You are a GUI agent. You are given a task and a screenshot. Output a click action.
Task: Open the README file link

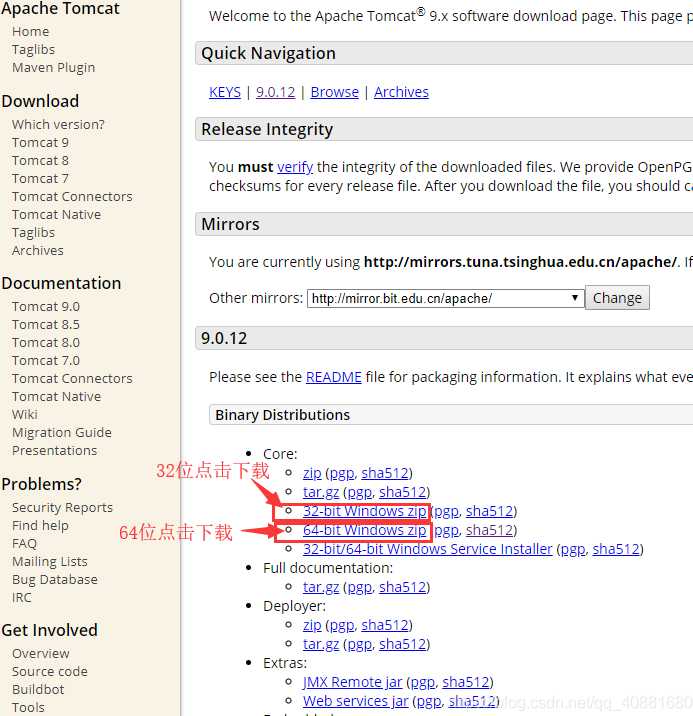(334, 377)
